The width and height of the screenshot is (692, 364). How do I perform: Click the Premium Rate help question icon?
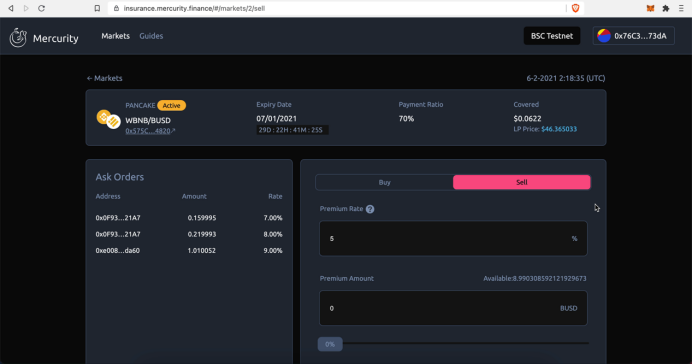[x=370, y=209]
